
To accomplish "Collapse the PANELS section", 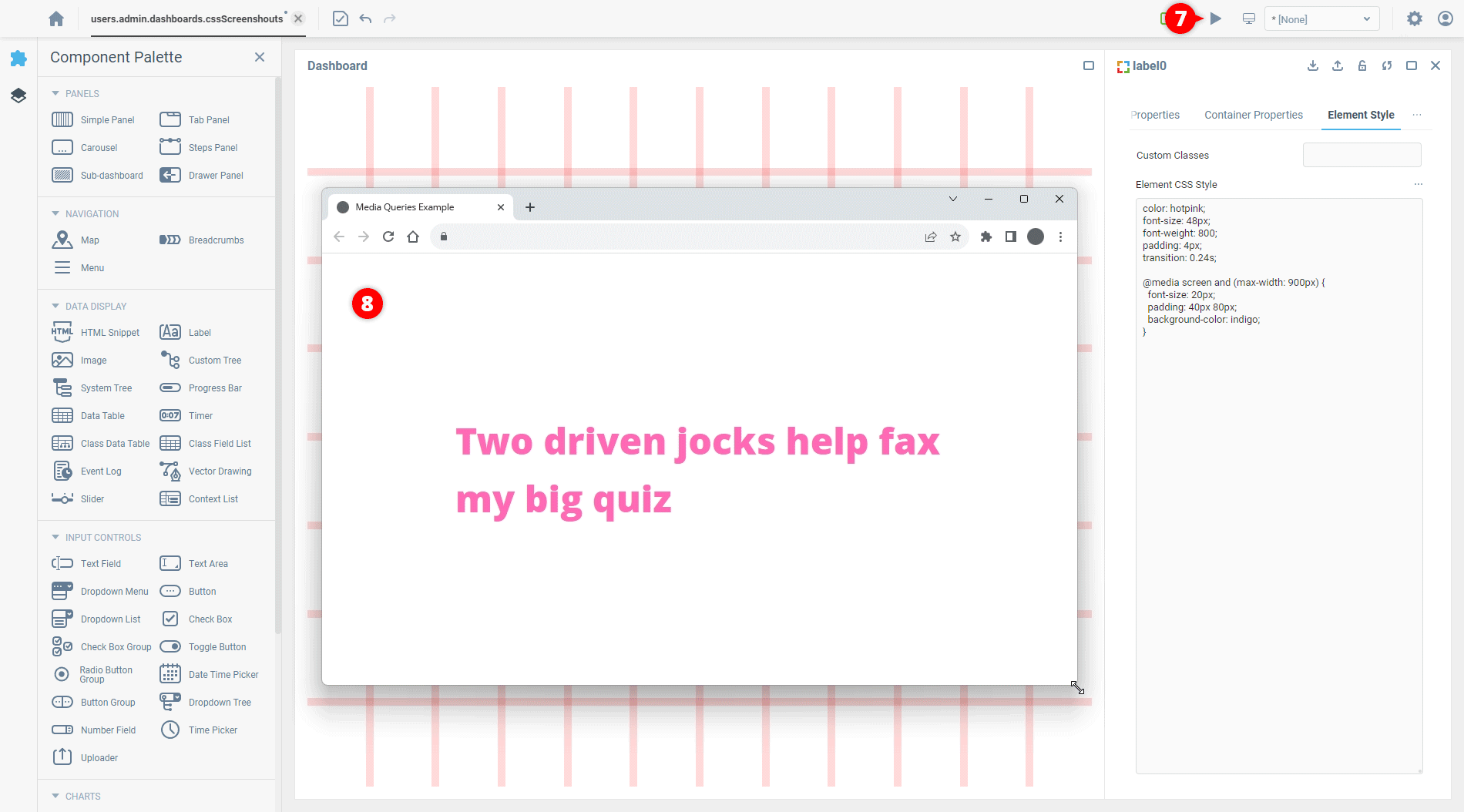I will point(55,93).
